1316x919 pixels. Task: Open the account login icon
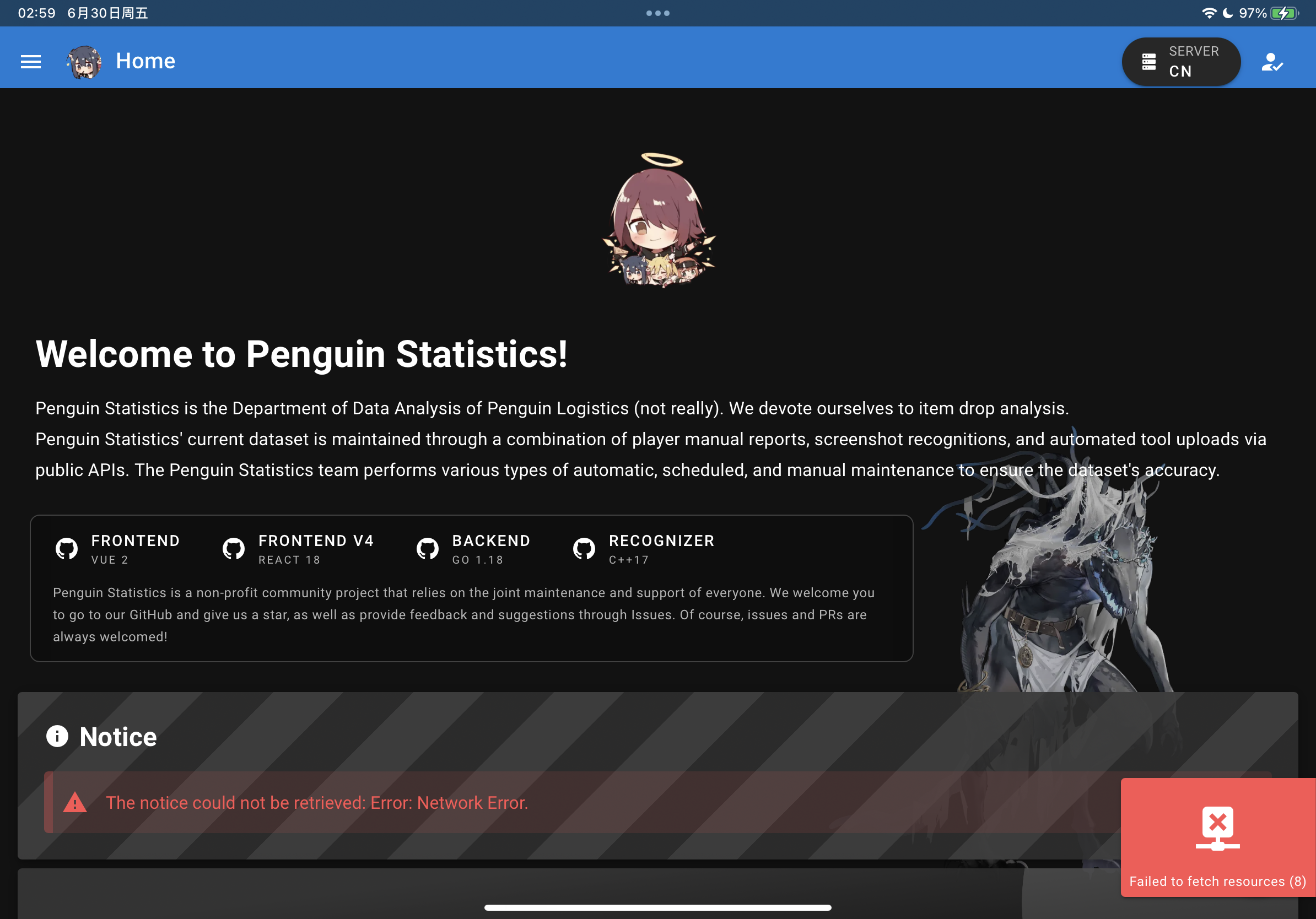click(x=1272, y=62)
